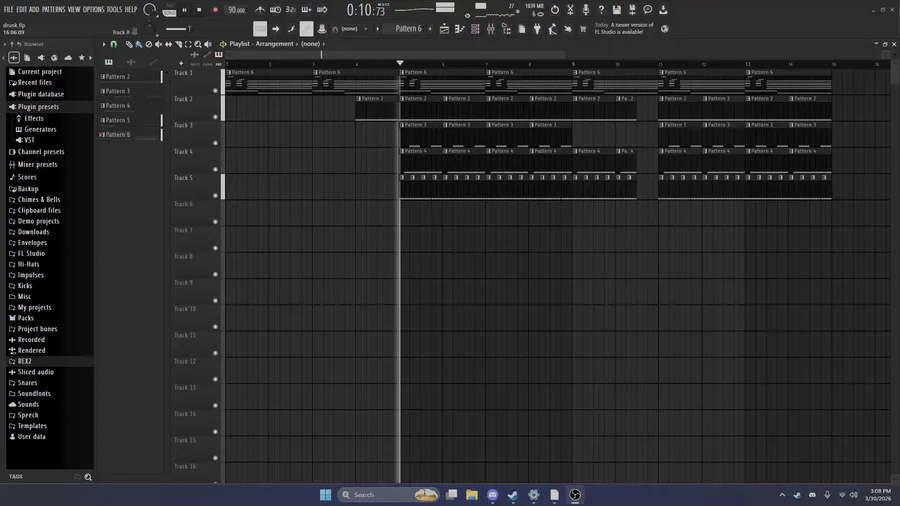Open the Playlist options menu arrow
This screenshot has width=900, height=506.
point(104,44)
